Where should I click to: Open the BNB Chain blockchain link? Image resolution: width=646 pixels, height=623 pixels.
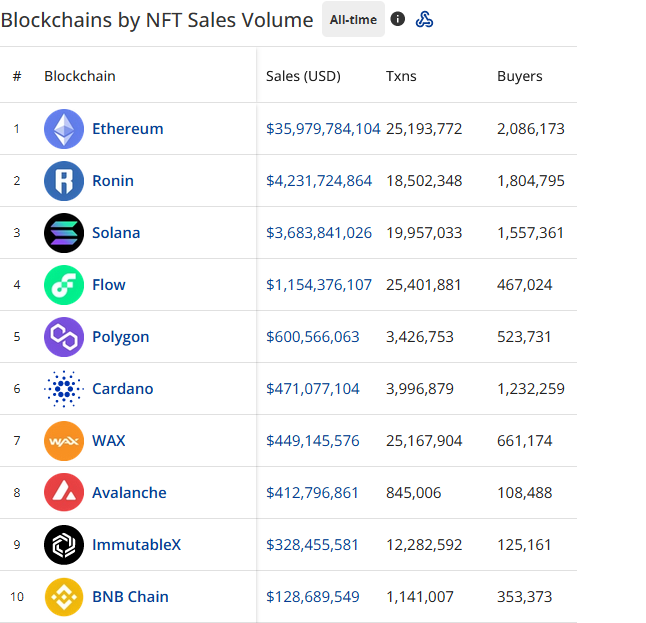(130, 597)
